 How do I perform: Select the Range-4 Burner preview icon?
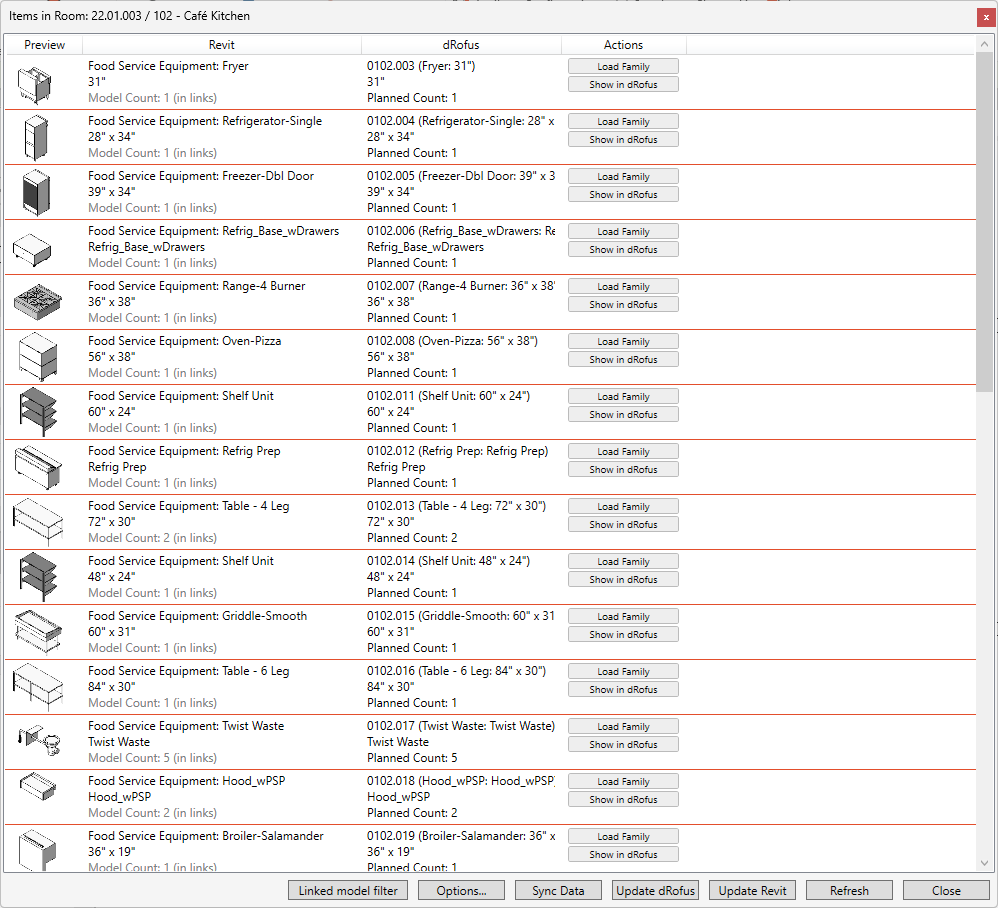click(x=36, y=302)
